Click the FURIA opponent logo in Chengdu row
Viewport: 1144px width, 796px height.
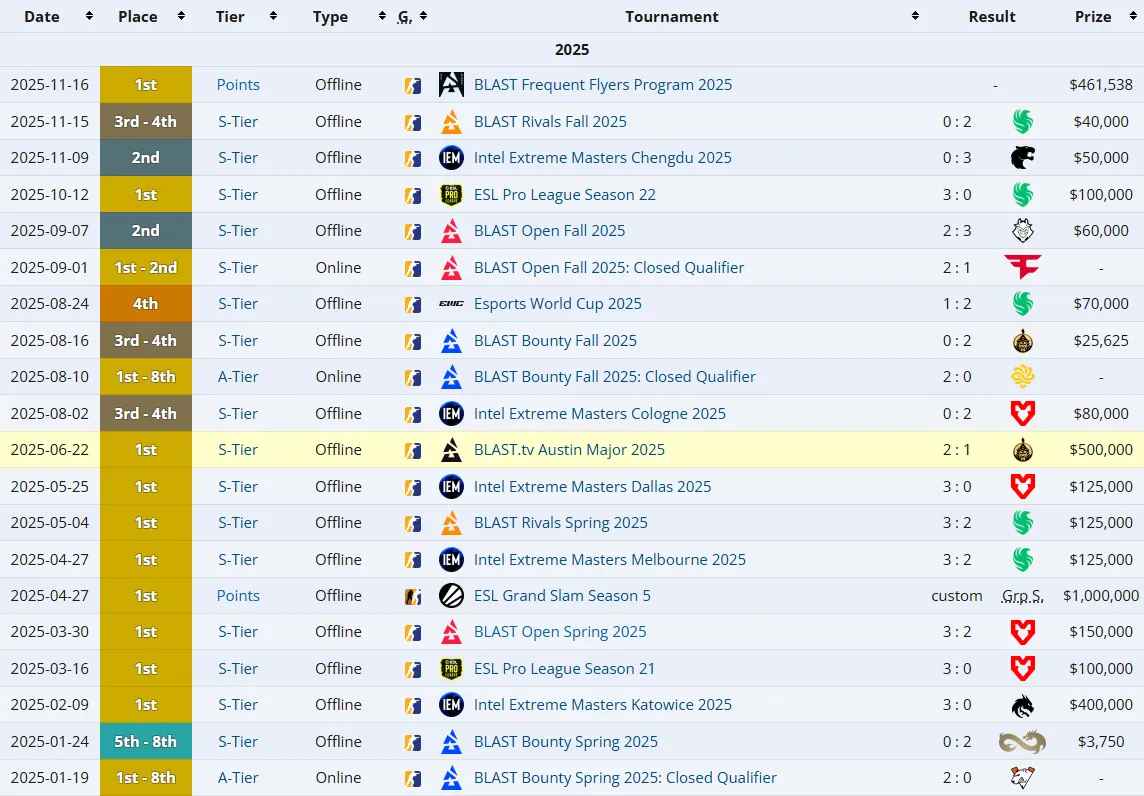click(1023, 158)
